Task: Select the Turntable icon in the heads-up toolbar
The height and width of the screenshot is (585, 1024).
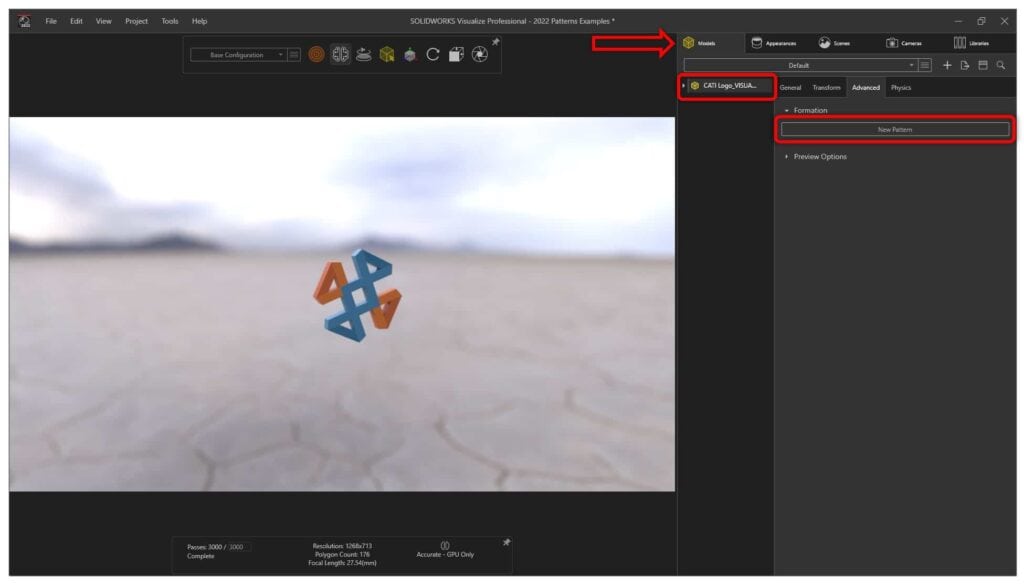Action: tap(362, 54)
